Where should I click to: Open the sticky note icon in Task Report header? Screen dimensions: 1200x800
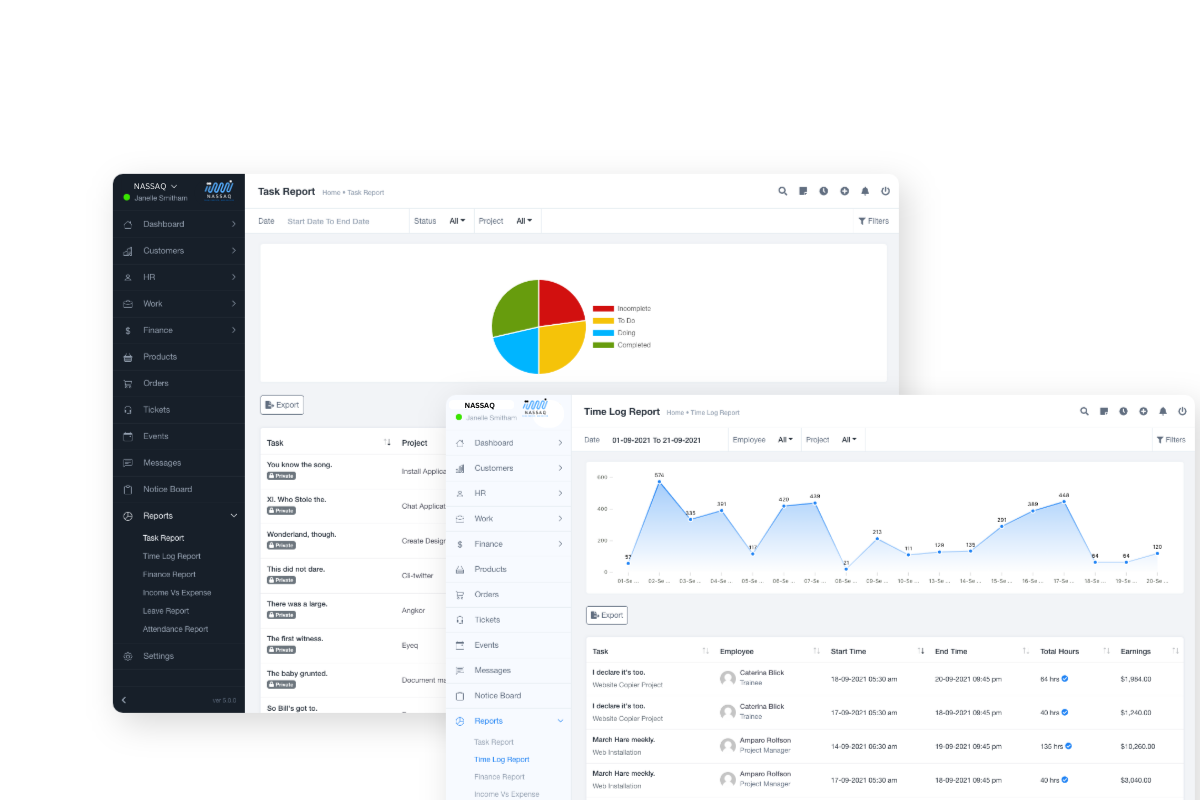(803, 191)
